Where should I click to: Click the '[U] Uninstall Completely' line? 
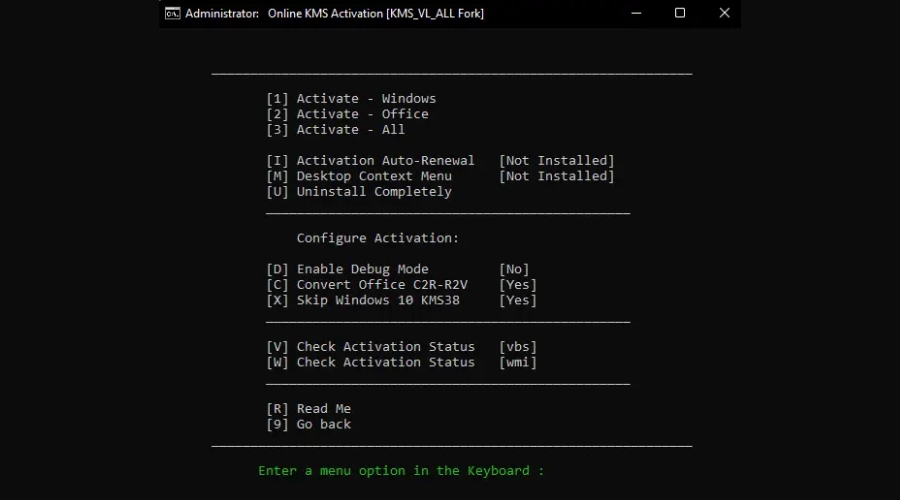pyautogui.click(x=359, y=192)
